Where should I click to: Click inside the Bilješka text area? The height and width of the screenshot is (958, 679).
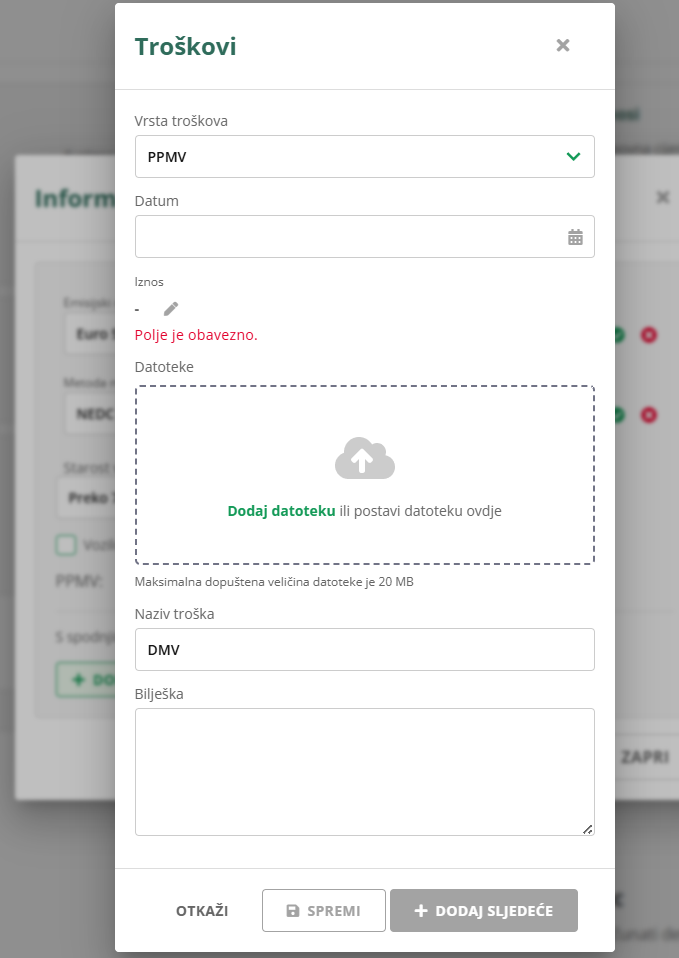coord(364,771)
